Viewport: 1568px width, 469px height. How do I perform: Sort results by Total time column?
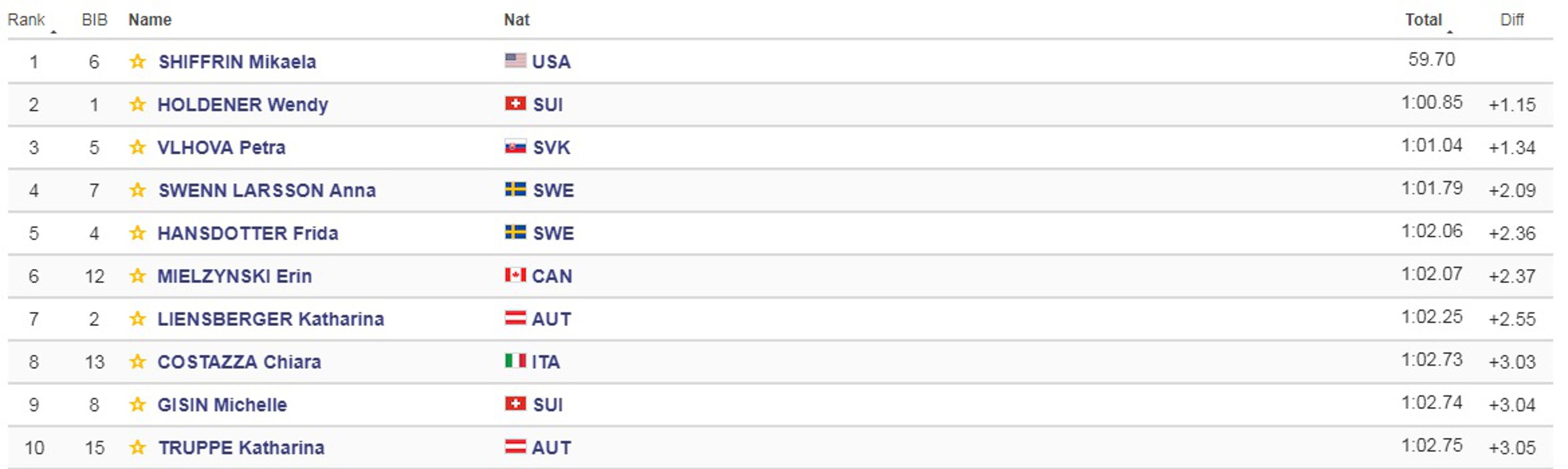click(x=1423, y=20)
